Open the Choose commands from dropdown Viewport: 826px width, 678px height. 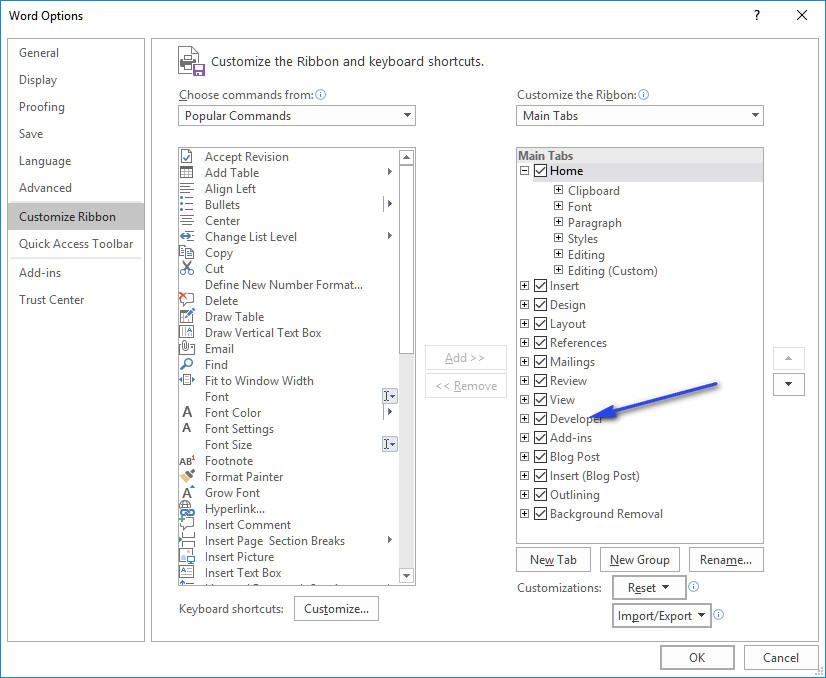297,115
